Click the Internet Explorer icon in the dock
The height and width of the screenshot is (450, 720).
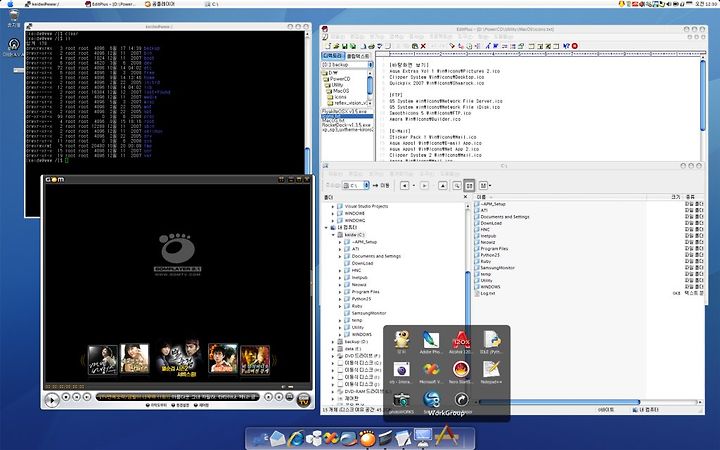pyautogui.click(x=296, y=439)
